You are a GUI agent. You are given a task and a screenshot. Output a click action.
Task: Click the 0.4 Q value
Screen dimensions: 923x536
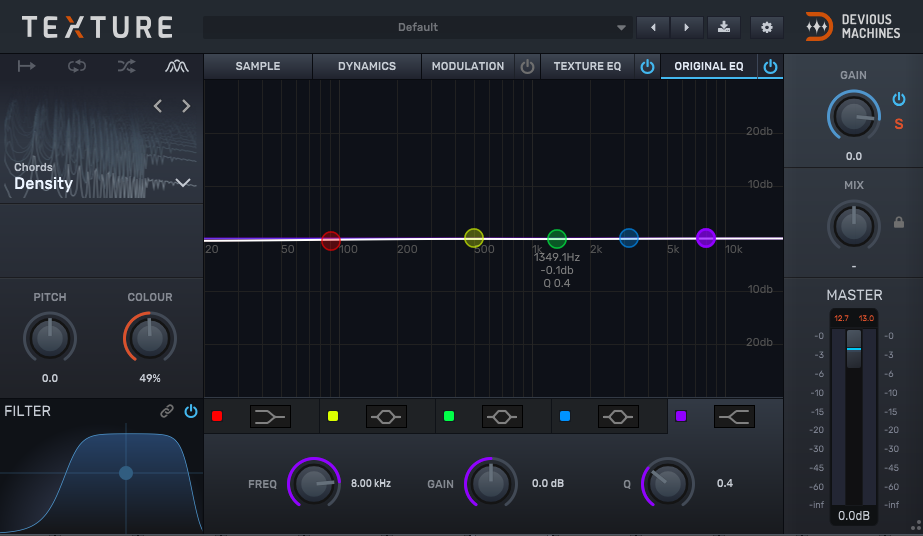click(x=725, y=483)
